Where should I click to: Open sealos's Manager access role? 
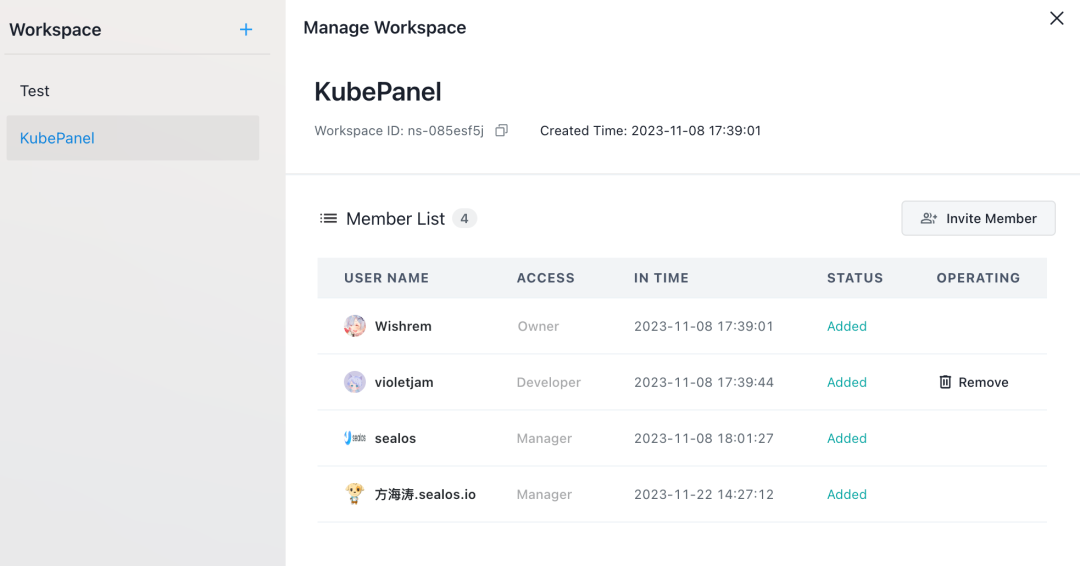coord(544,438)
